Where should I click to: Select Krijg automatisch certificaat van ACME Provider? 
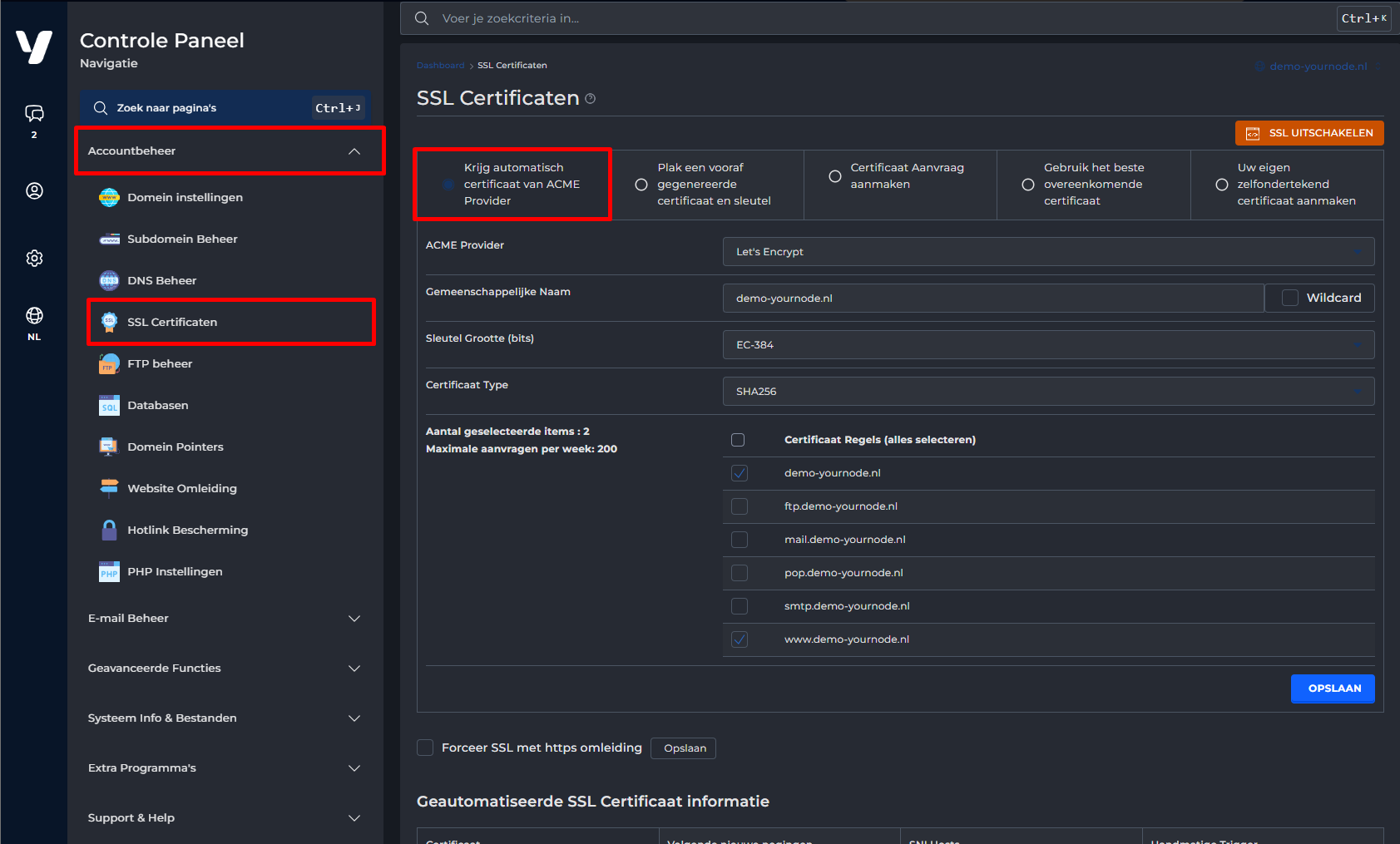(x=449, y=185)
